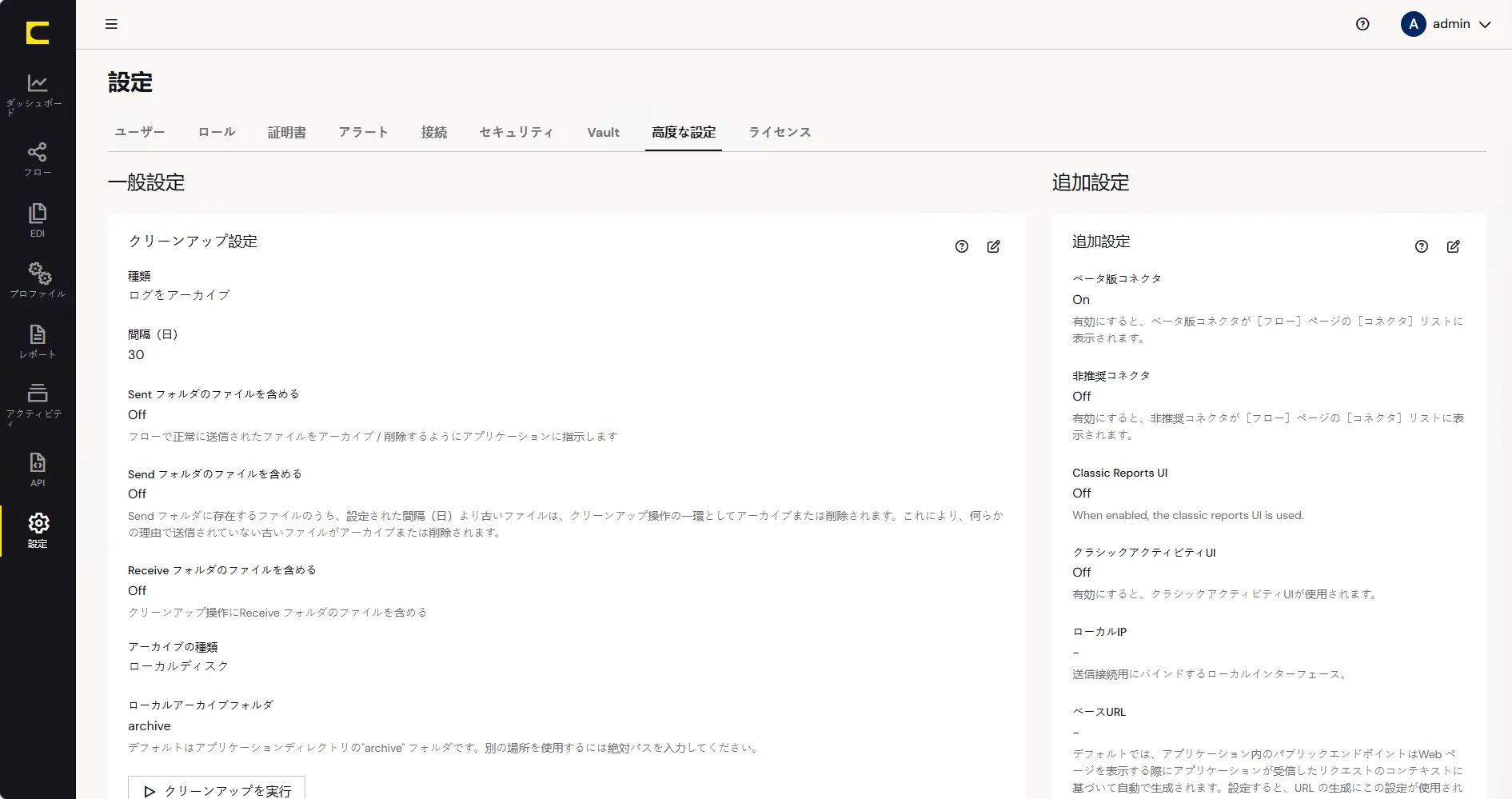Image resolution: width=1512 pixels, height=799 pixels.
Task: Open the EDI sidebar item
Action: coord(38,221)
